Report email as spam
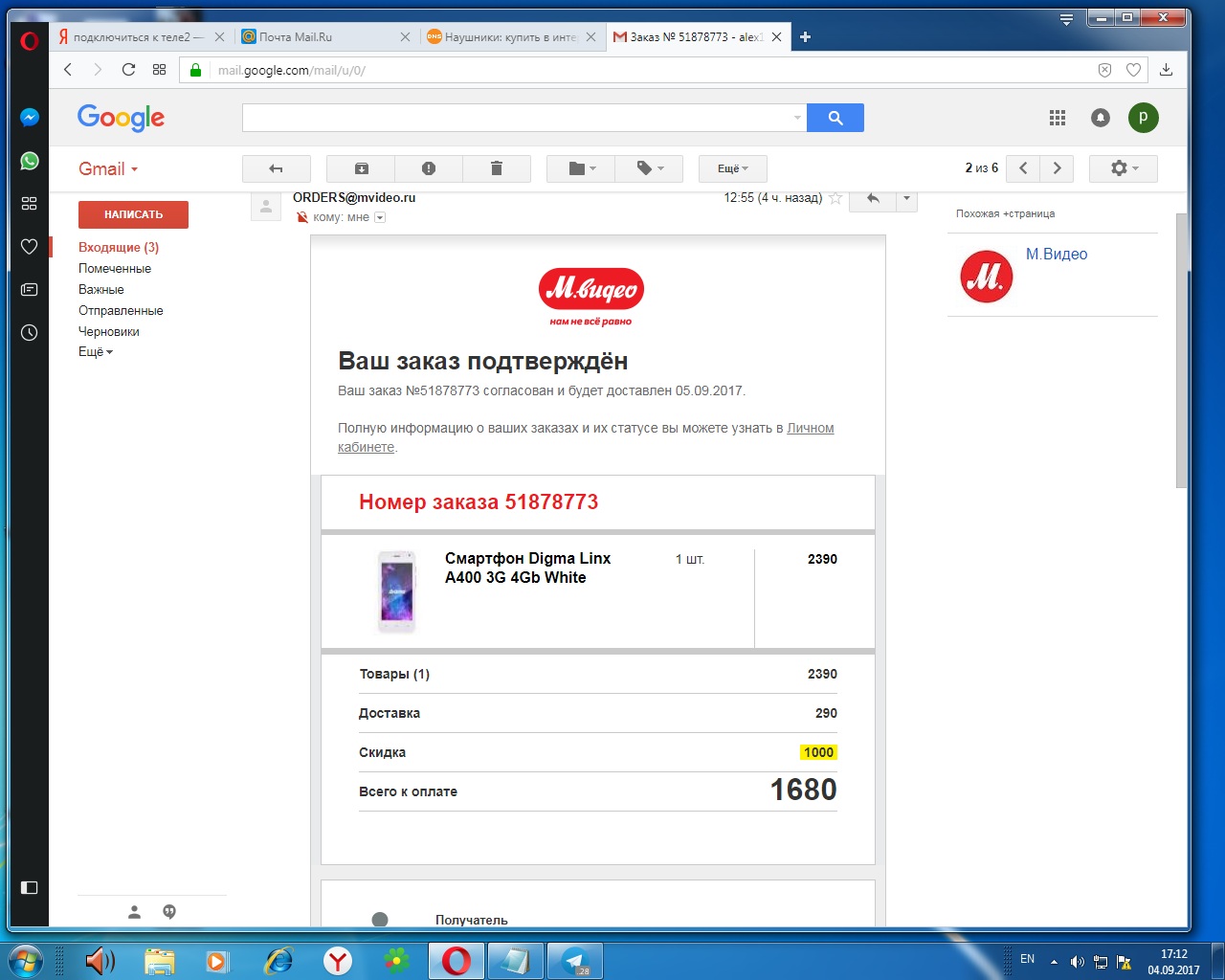The width and height of the screenshot is (1225, 980). click(x=429, y=168)
